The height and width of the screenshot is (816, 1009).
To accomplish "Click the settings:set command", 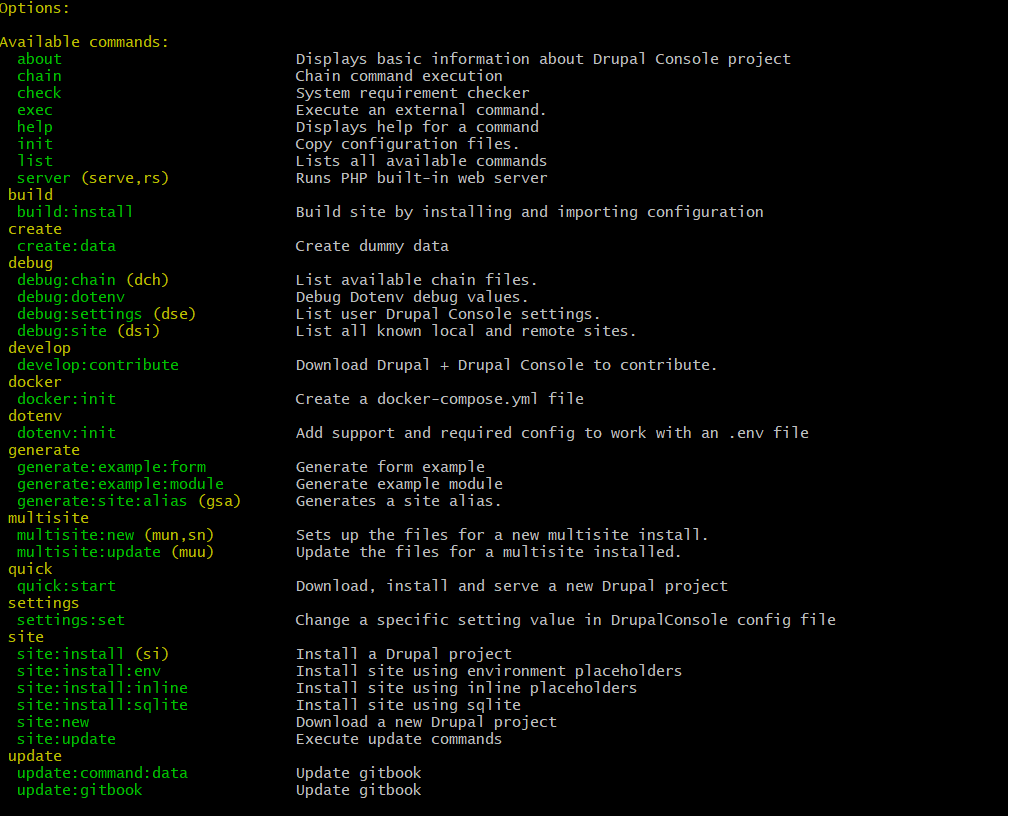I will [x=70, y=619].
